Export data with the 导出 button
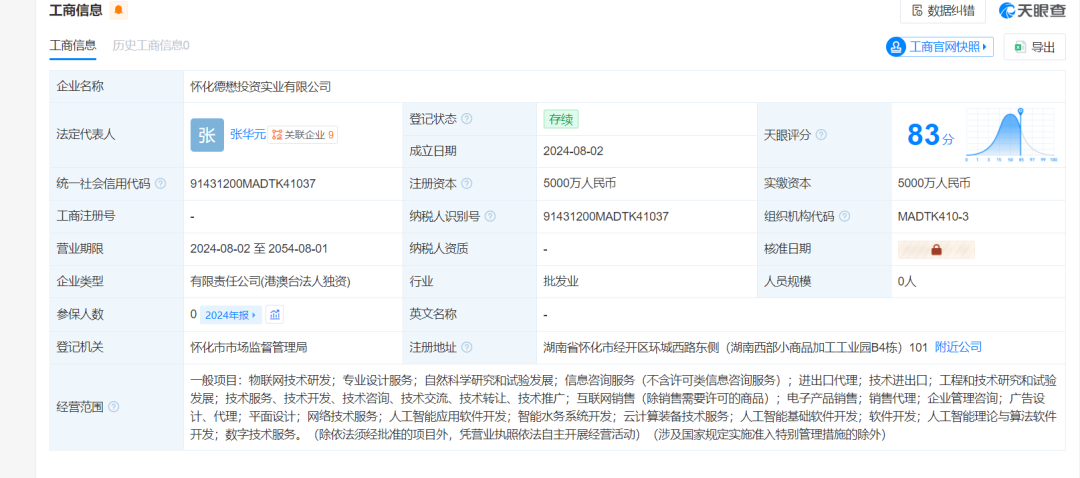This screenshot has height=478, width=1080. pos(1035,47)
